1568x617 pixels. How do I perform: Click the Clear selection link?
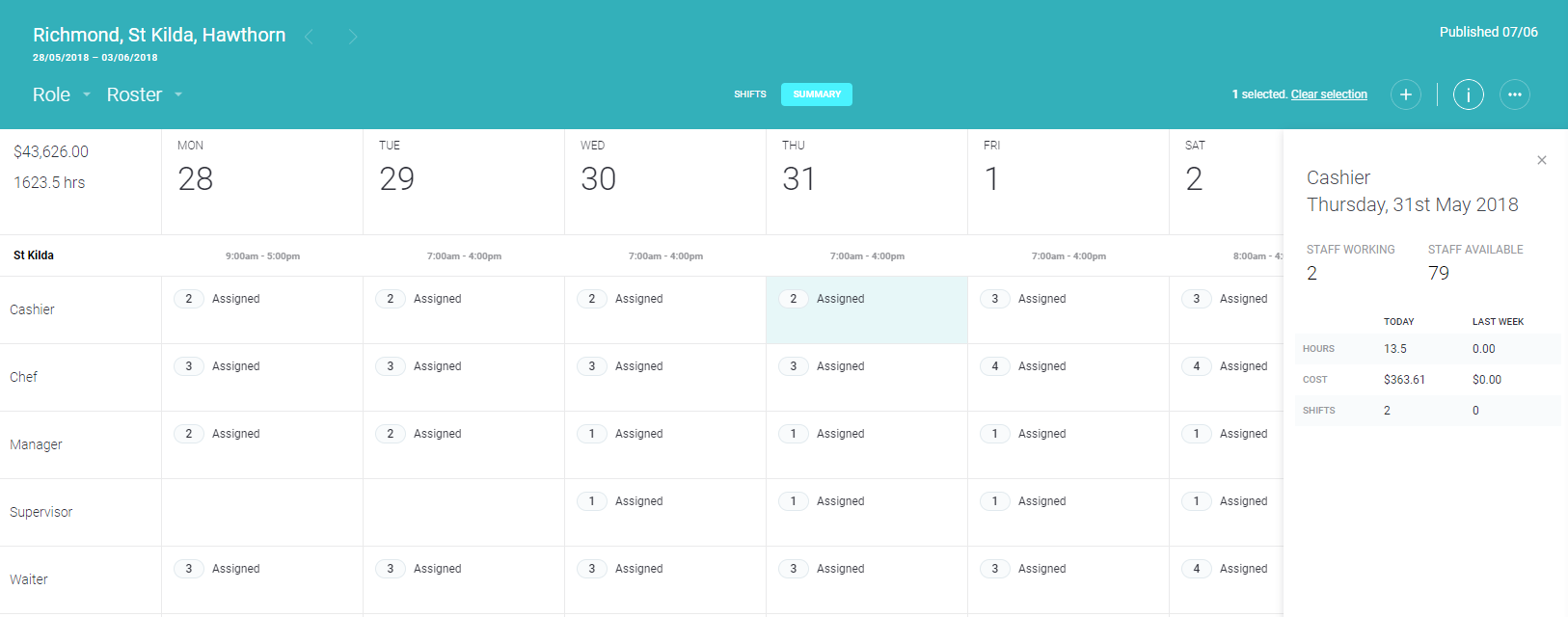(1328, 94)
